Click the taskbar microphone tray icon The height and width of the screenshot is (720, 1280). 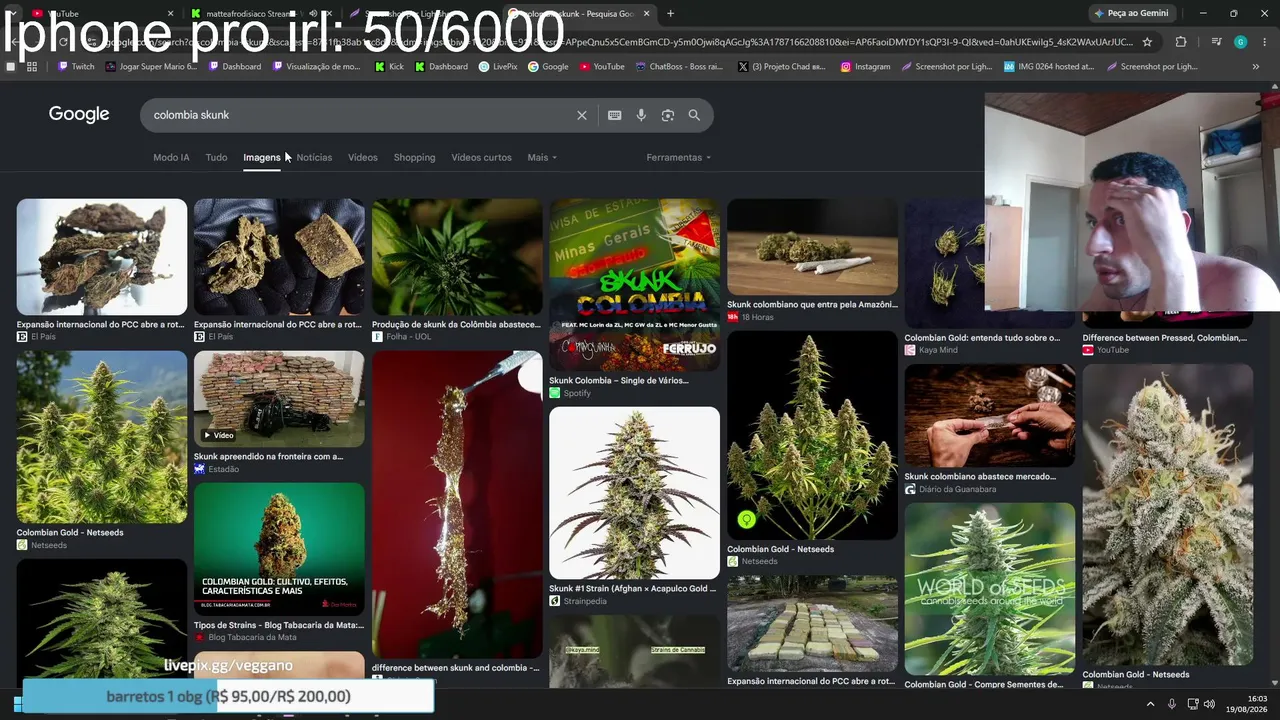click(1172, 704)
